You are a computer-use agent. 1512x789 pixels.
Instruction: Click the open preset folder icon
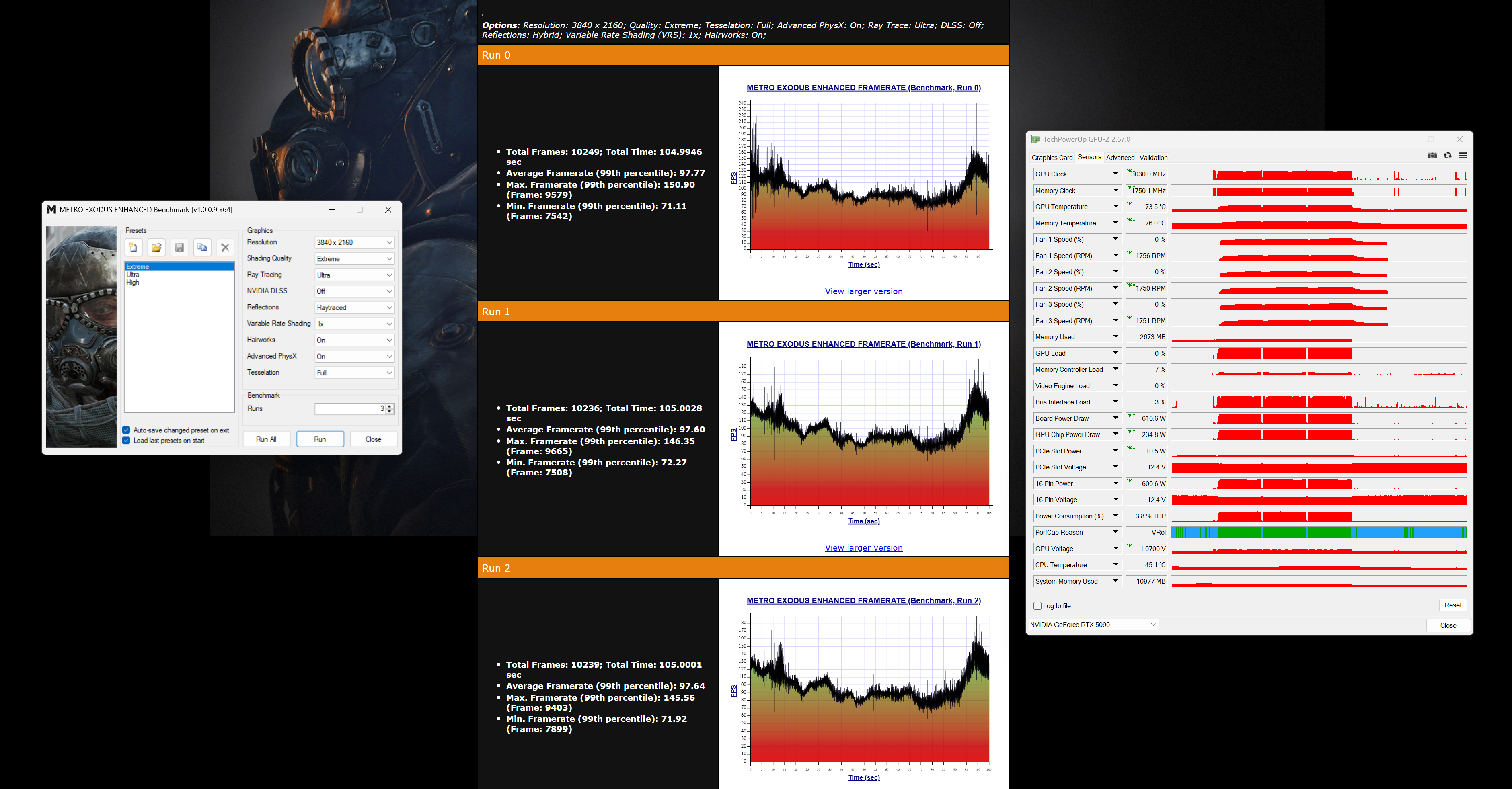(156, 248)
